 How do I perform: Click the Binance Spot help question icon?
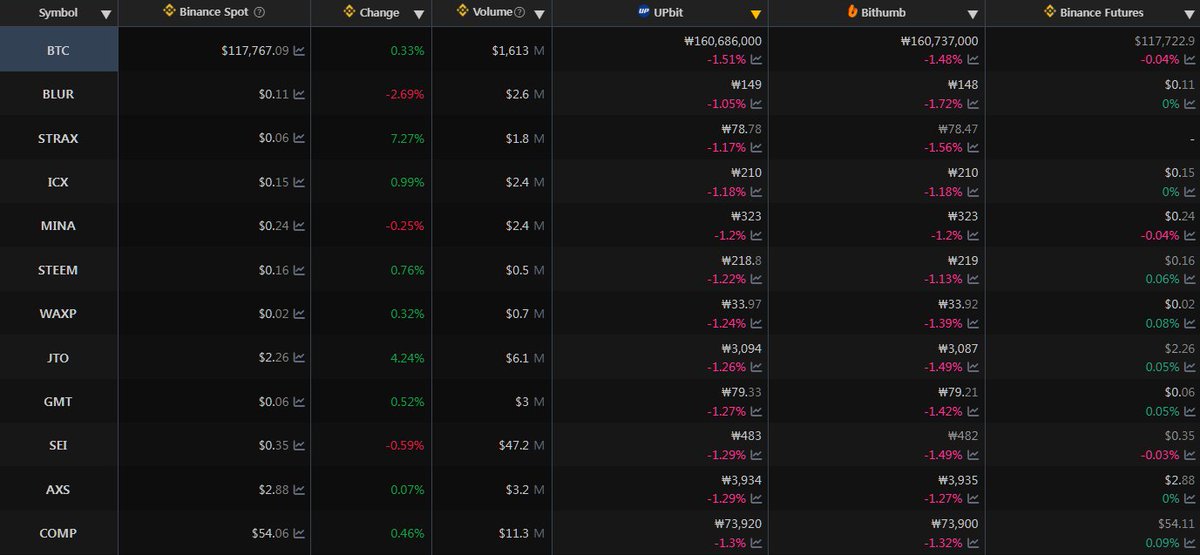(x=260, y=12)
